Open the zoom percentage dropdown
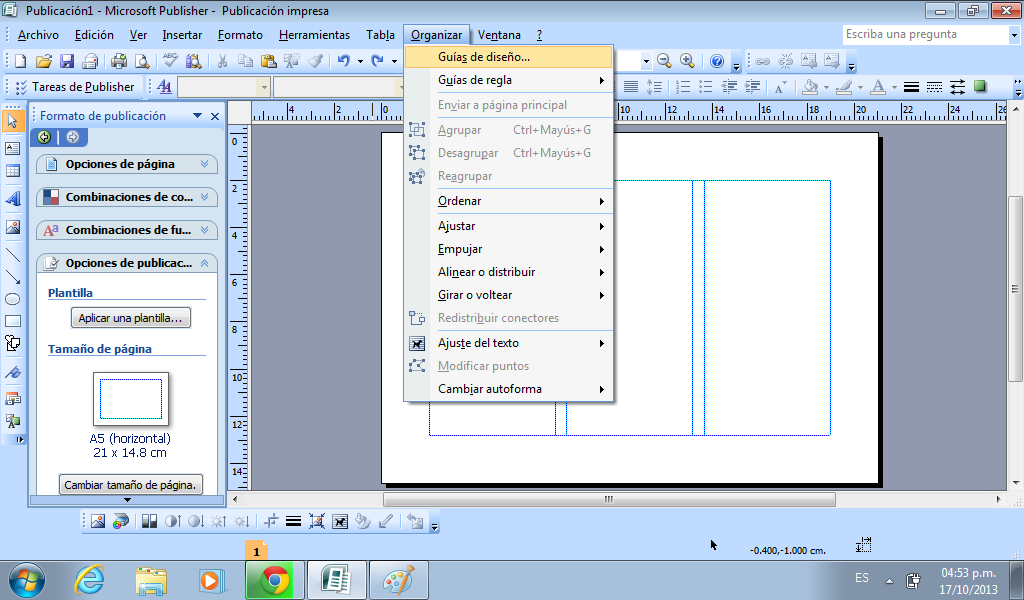 [x=646, y=61]
